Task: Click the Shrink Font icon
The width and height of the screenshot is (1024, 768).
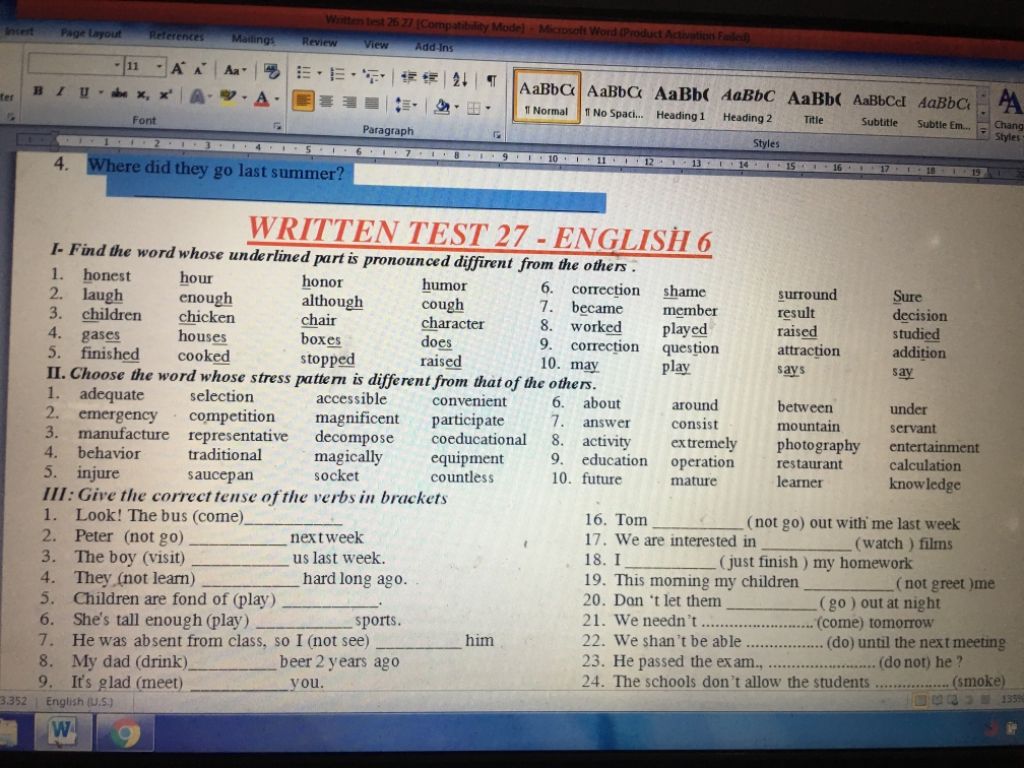Action: [199, 69]
